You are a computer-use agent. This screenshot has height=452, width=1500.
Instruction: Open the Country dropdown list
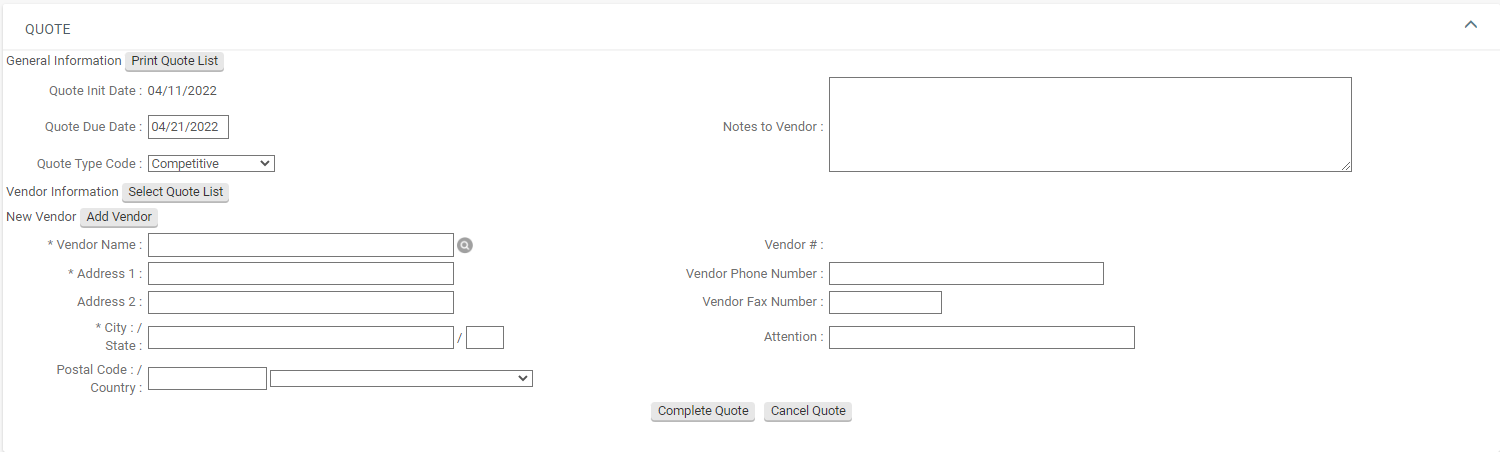(x=401, y=378)
